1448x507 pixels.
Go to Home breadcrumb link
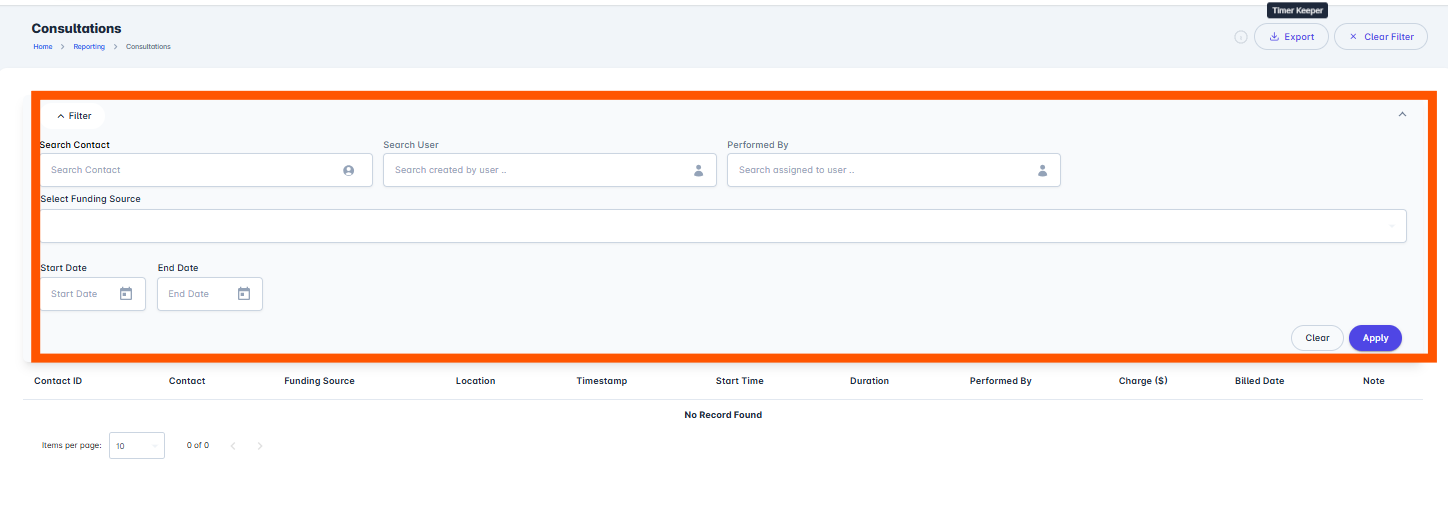43,47
